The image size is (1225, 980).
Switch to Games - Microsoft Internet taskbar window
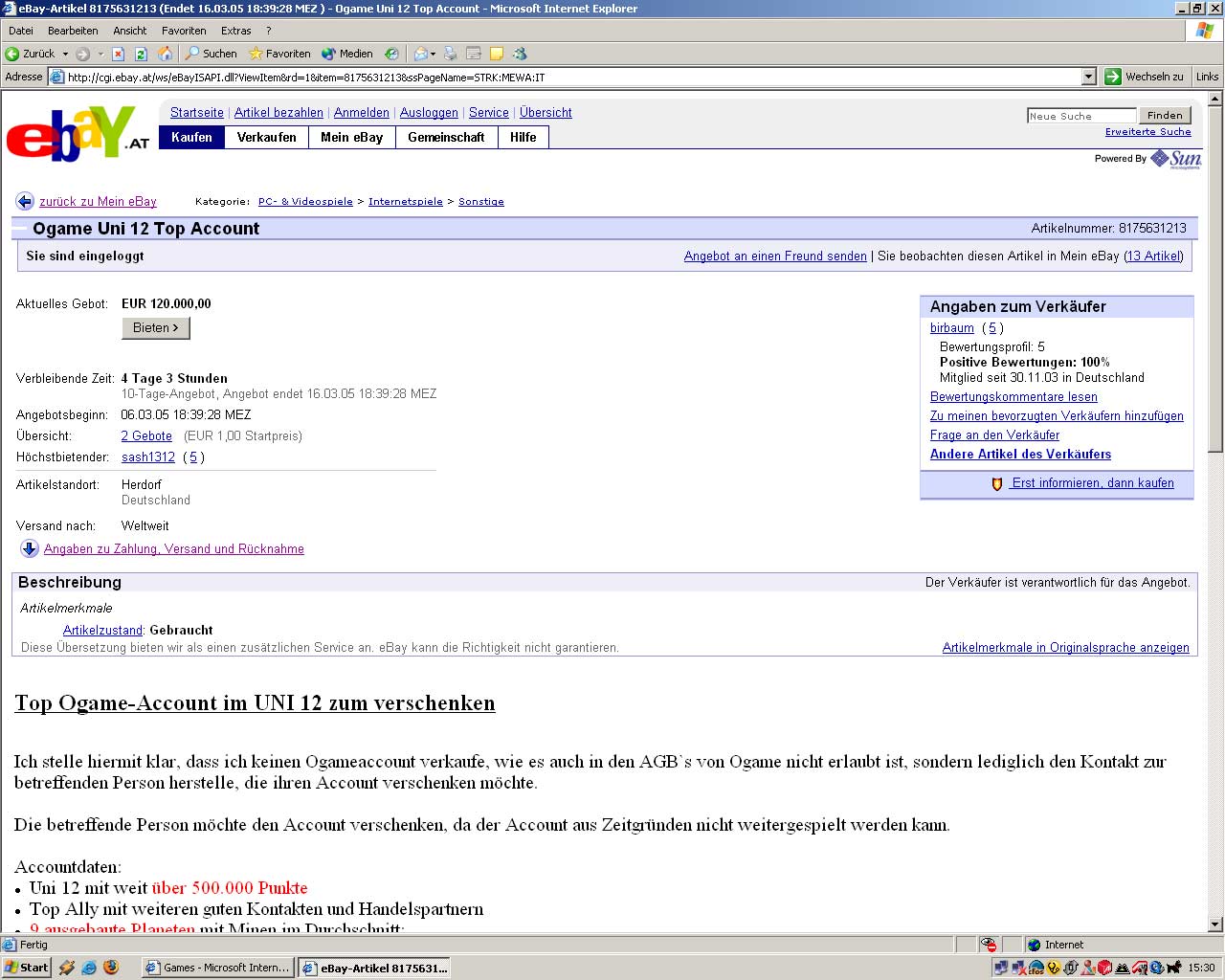217,968
